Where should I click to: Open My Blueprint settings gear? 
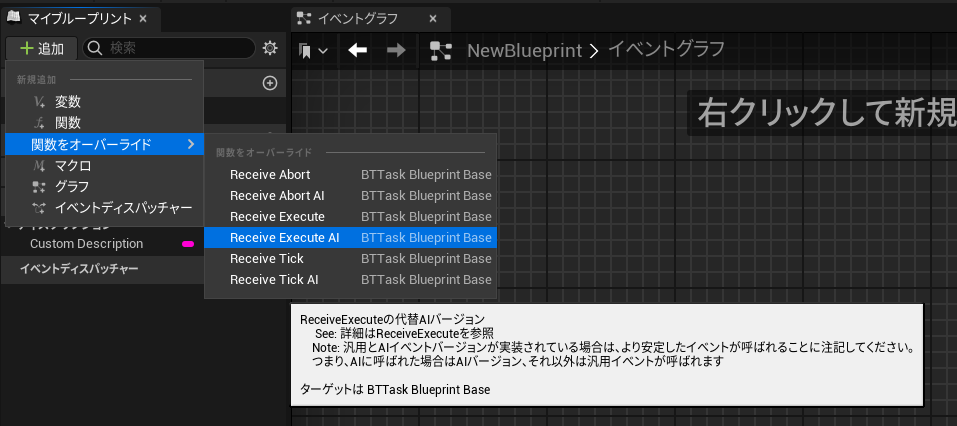click(x=270, y=48)
